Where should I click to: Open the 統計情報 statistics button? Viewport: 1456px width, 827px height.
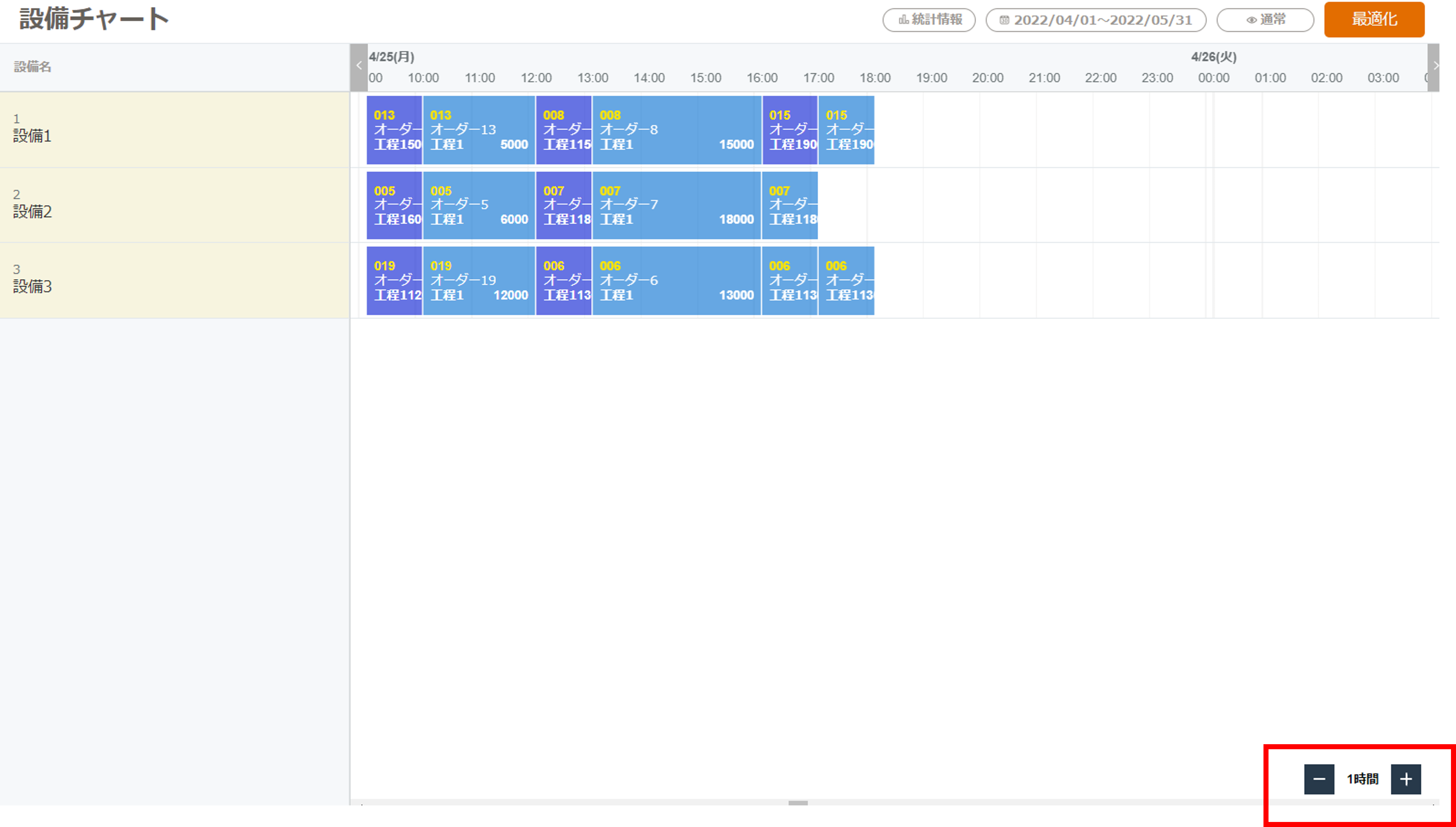pyautogui.click(x=929, y=20)
